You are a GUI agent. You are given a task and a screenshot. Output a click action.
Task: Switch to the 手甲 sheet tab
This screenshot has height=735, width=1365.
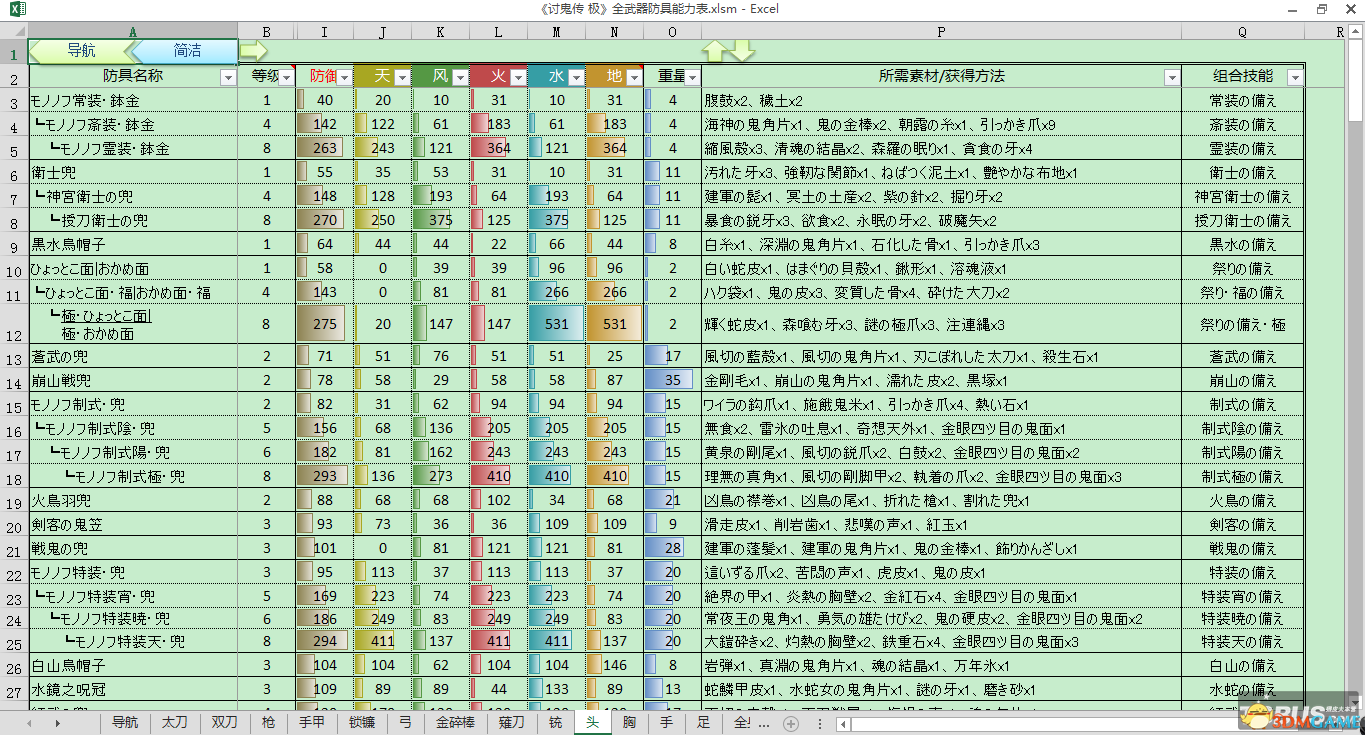click(312, 723)
